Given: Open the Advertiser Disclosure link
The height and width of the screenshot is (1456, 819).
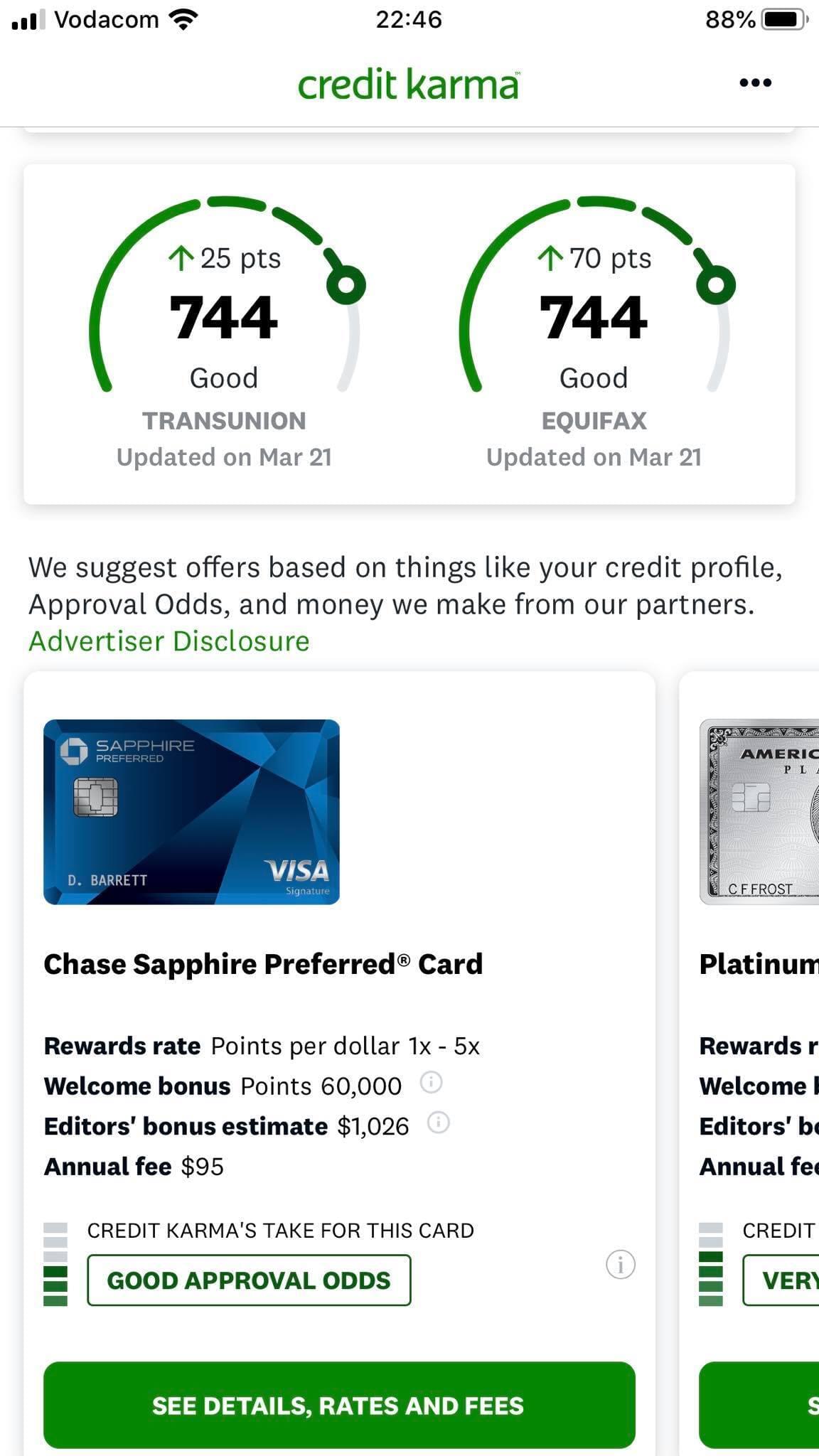Looking at the screenshot, I should coord(169,641).
